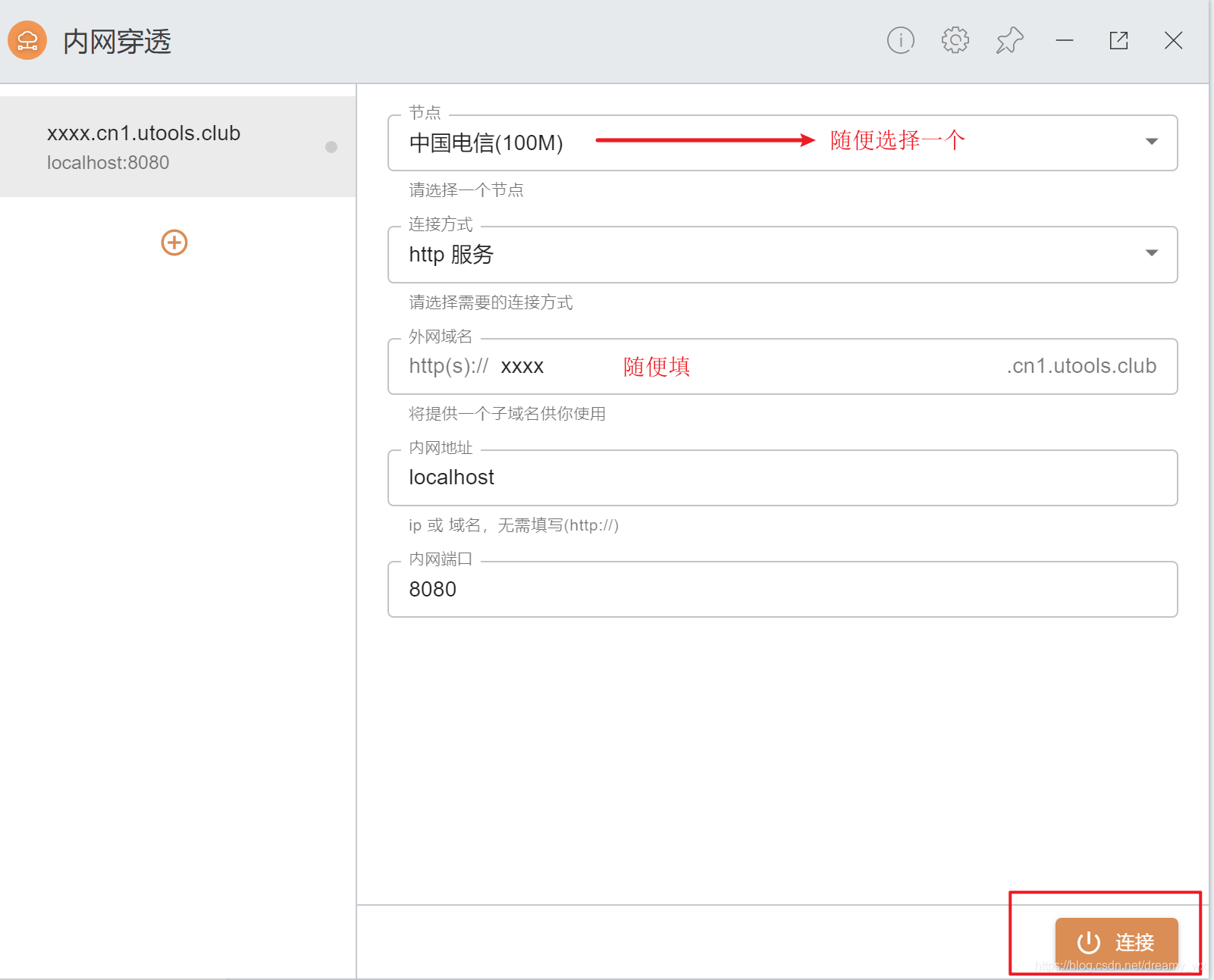Click the gray status dot of xxxx.cn1.utools.club

(331, 147)
